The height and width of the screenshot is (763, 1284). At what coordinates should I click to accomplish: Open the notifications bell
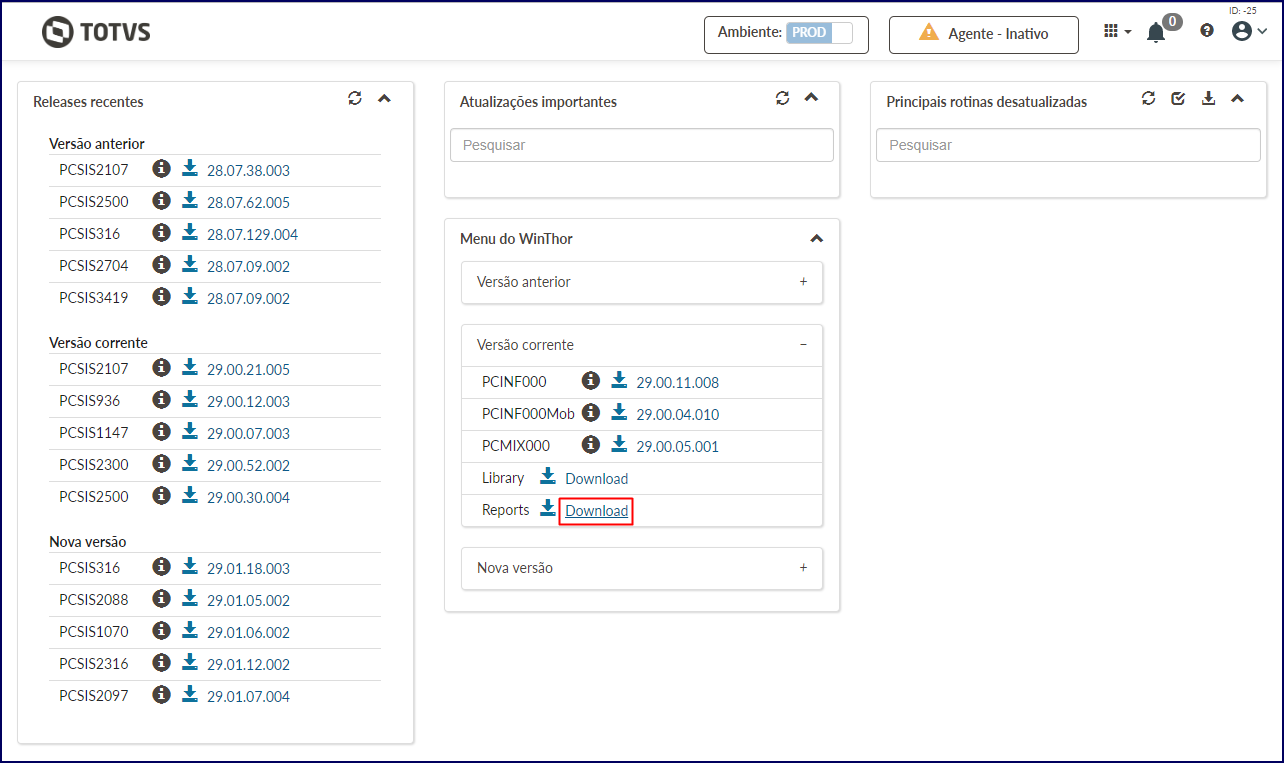tap(1156, 33)
